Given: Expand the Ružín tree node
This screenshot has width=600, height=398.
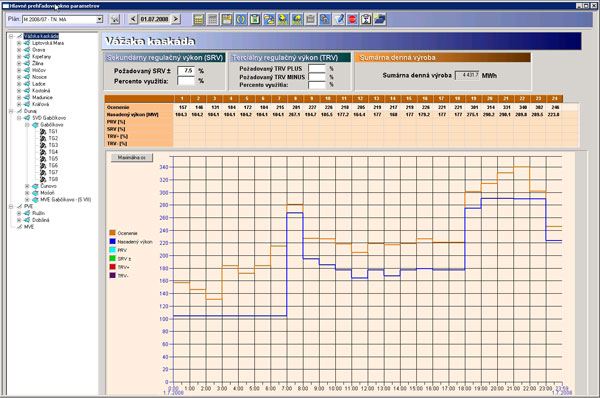Looking at the screenshot, I should point(19,213).
